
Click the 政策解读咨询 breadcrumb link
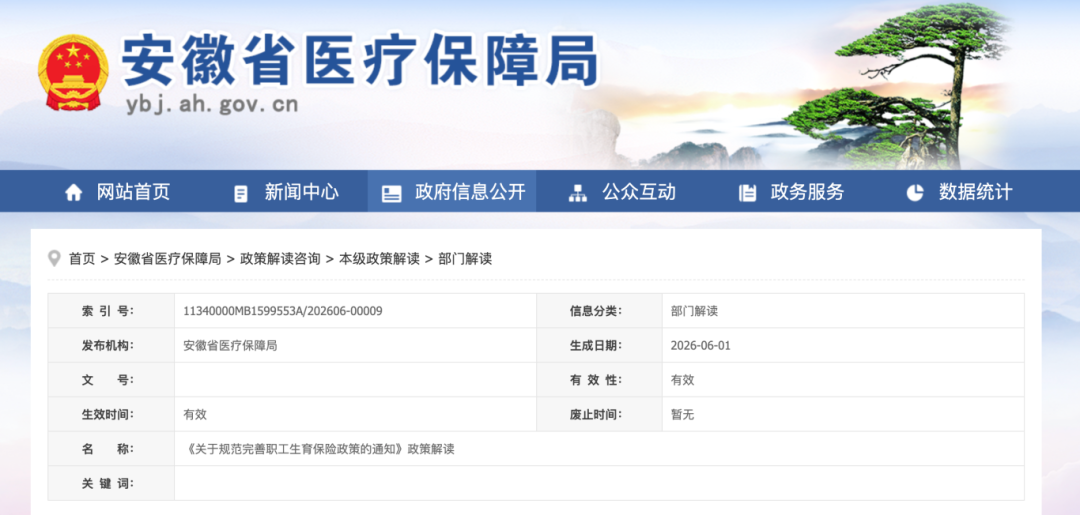280,259
